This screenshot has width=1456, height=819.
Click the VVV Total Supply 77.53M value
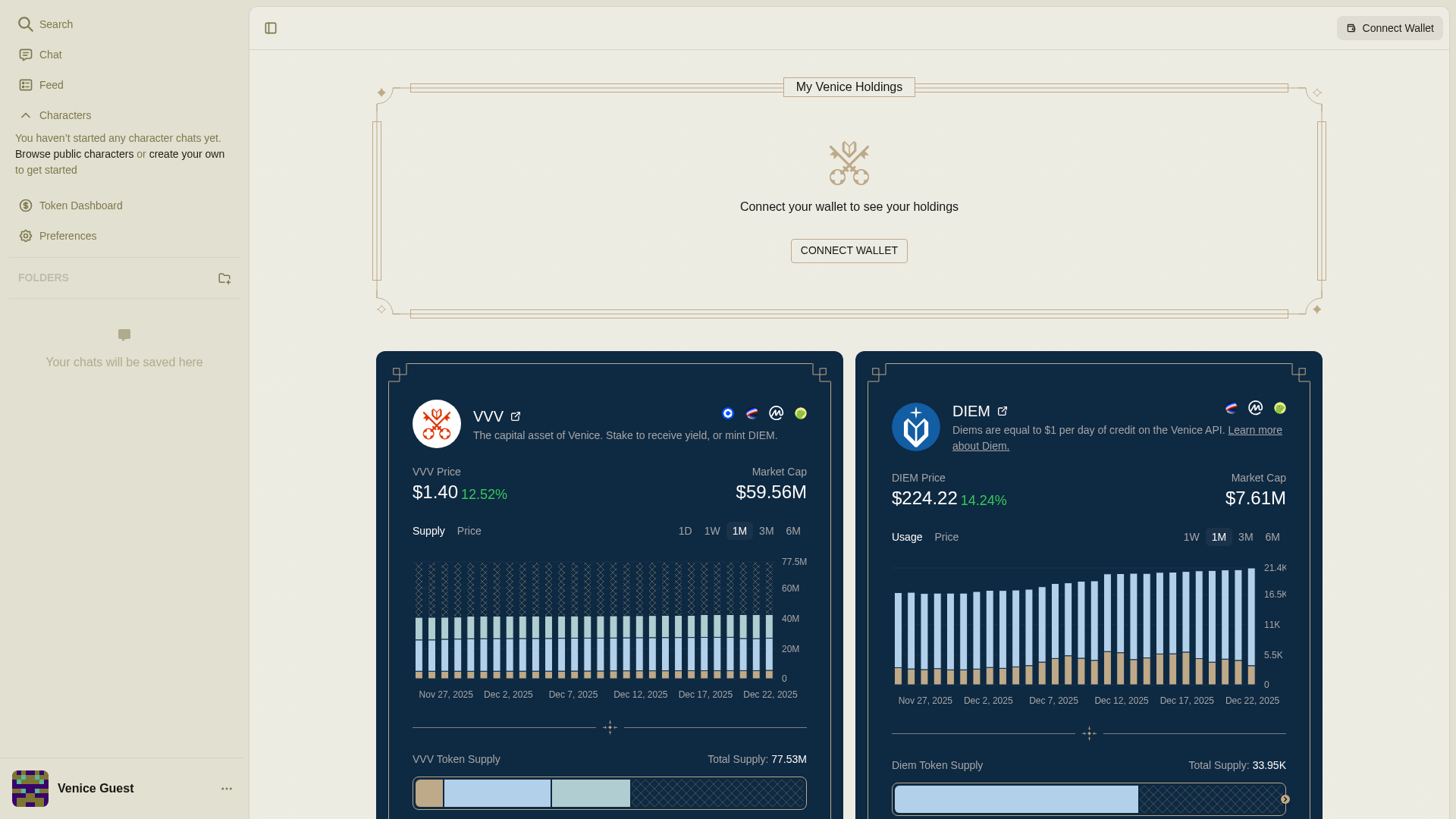[x=789, y=759]
